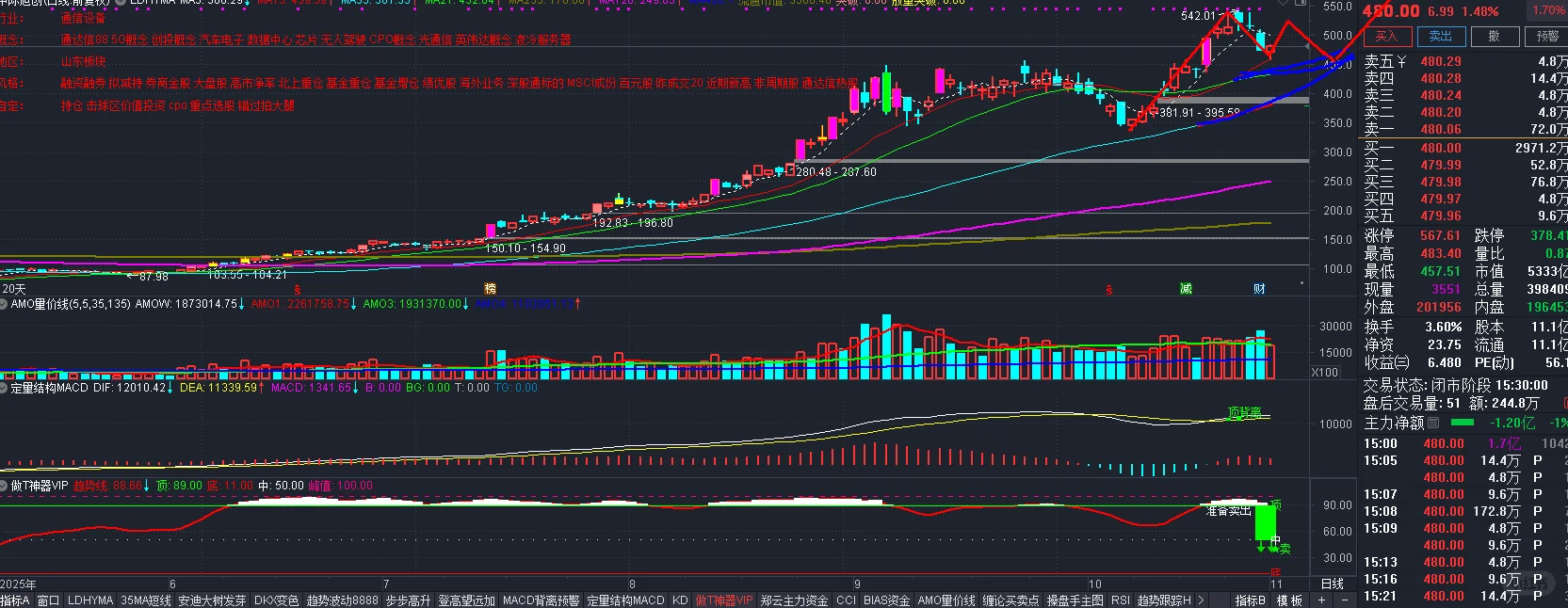The height and width of the screenshot is (608, 1568).
Task: Click the 通信设备 industry label
Action: pyautogui.click(x=83, y=18)
